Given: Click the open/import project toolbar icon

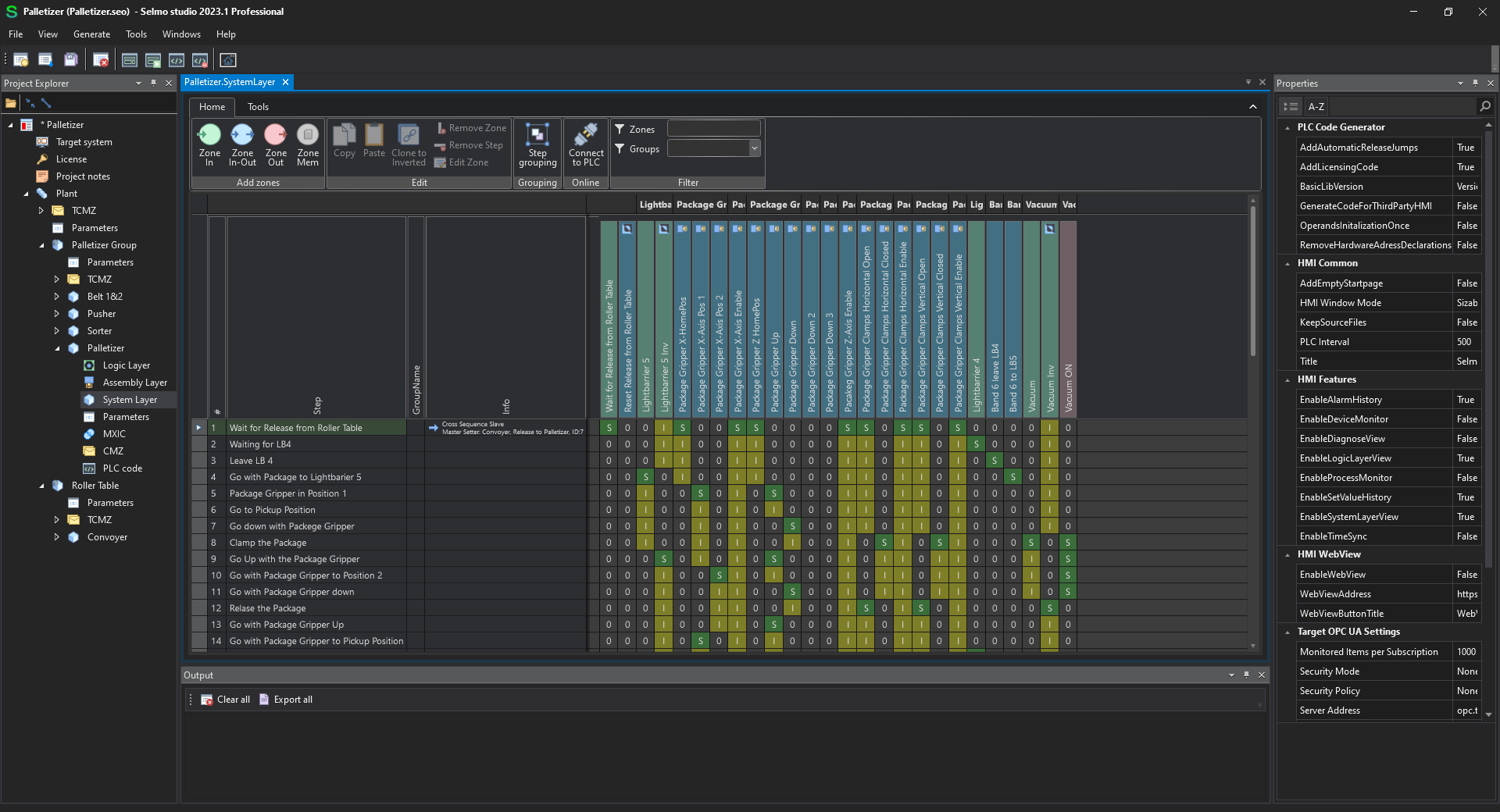Looking at the screenshot, I should tap(45, 60).
